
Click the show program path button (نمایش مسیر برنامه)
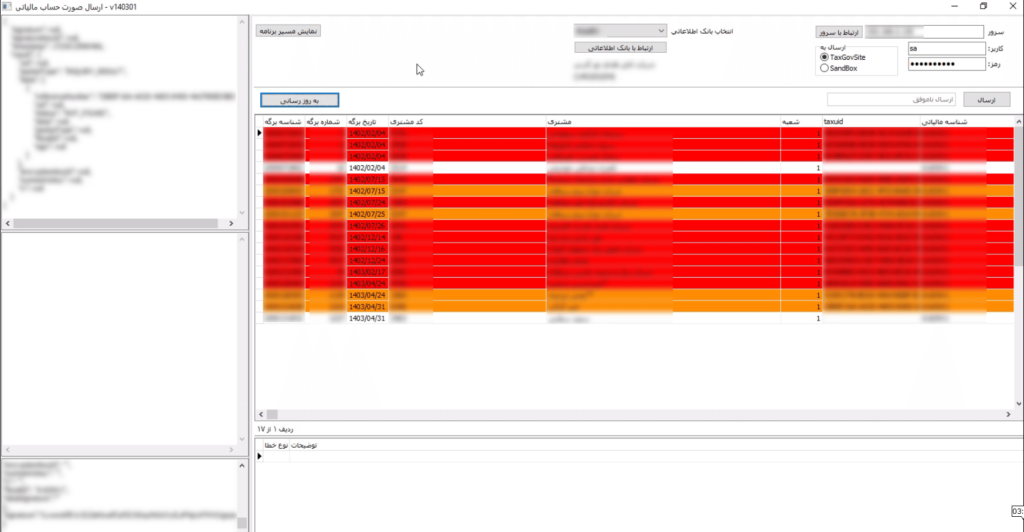tap(289, 31)
